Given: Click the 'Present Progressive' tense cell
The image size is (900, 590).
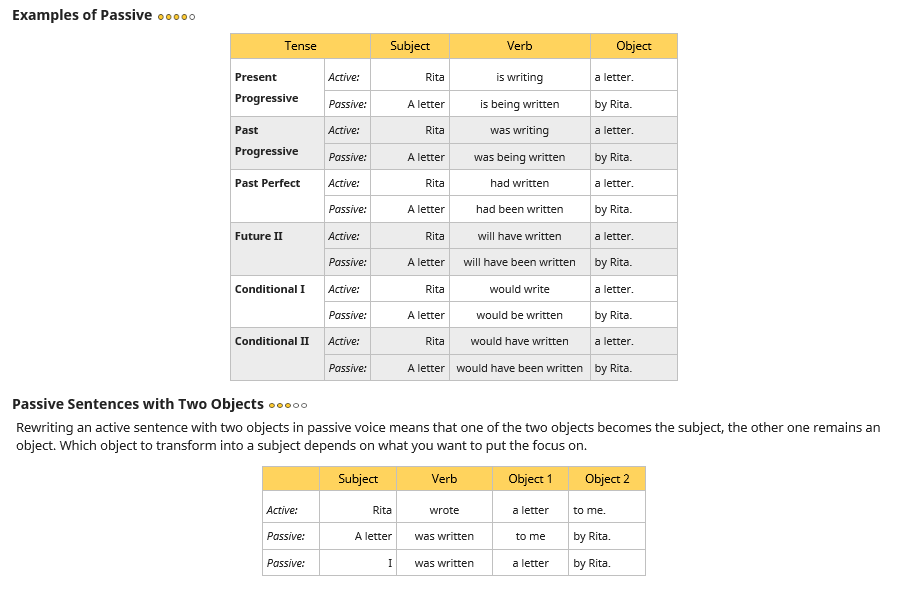Looking at the screenshot, I should [266, 88].
